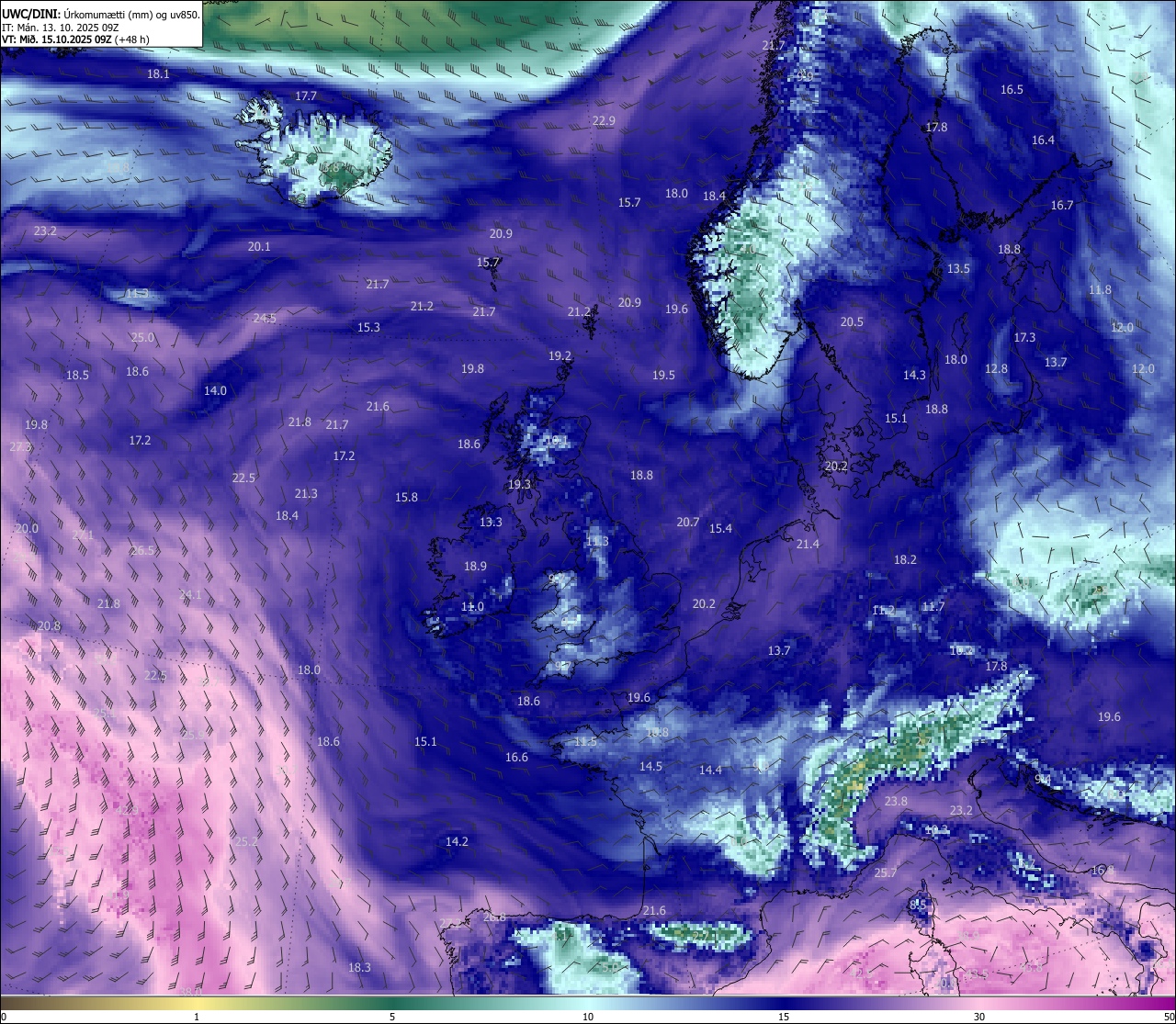Click the value 17.7 above Iceland
This screenshot has width=1176, height=1024.
[x=306, y=96]
